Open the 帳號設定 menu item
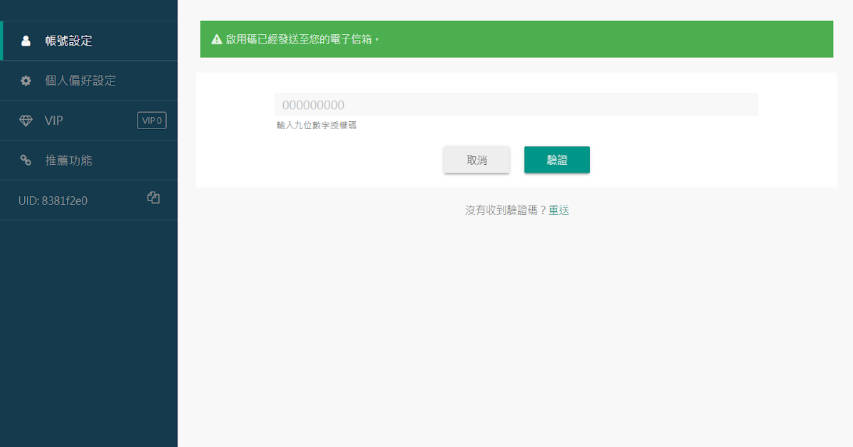853x447 pixels. pyautogui.click(x=89, y=41)
